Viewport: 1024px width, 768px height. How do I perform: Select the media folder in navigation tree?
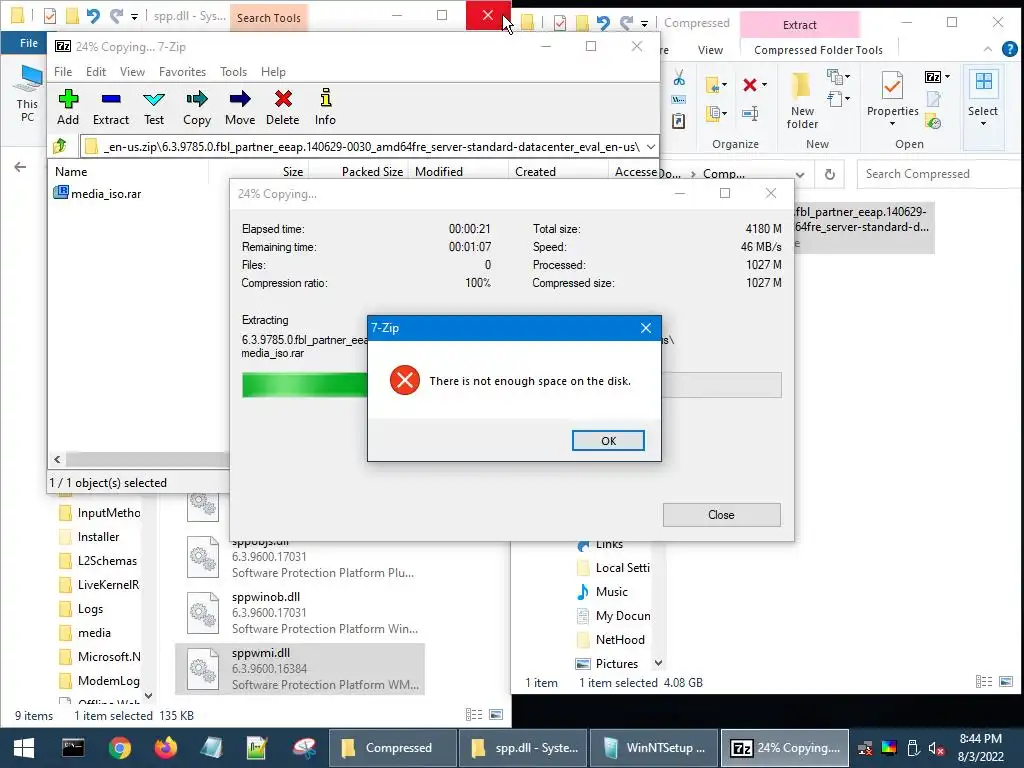point(94,633)
